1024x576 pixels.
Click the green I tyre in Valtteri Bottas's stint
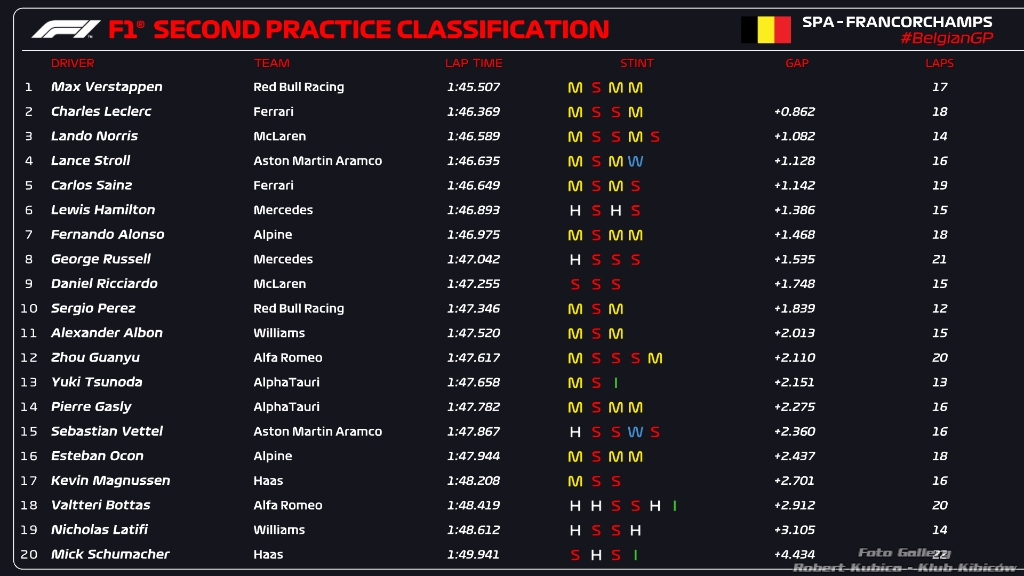point(674,506)
